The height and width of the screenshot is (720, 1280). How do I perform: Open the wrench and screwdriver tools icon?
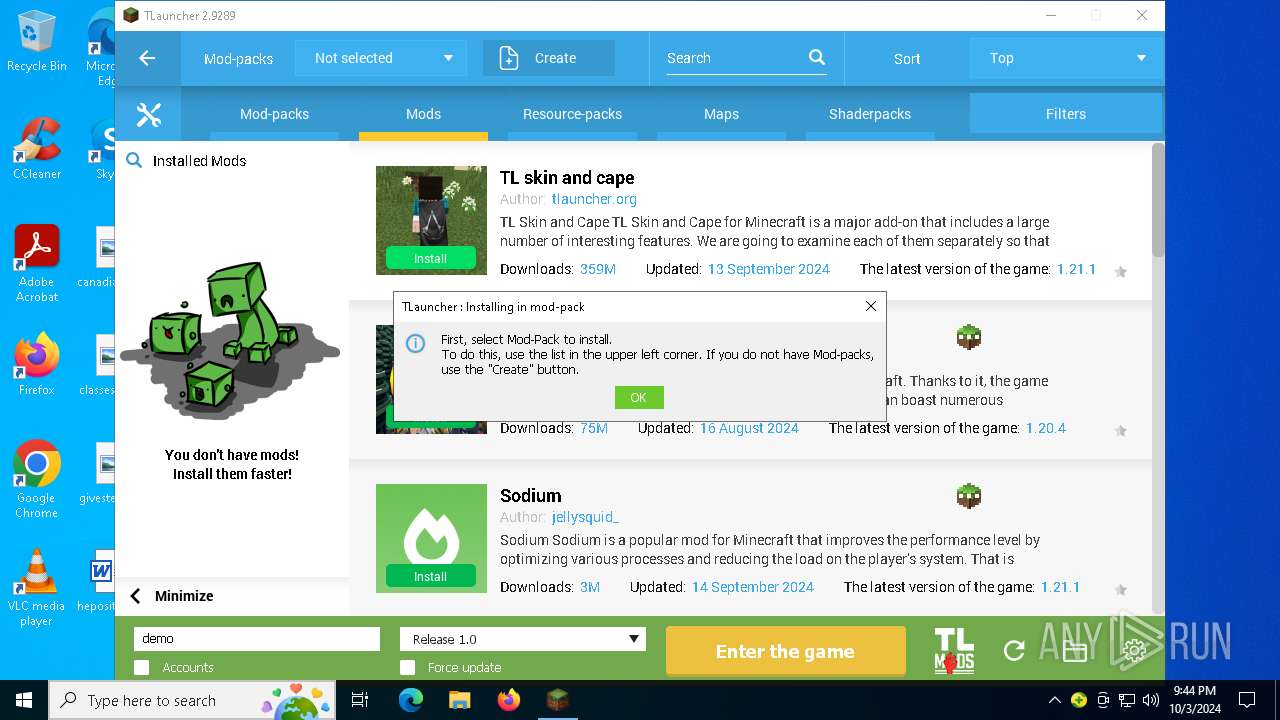click(x=149, y=115)
